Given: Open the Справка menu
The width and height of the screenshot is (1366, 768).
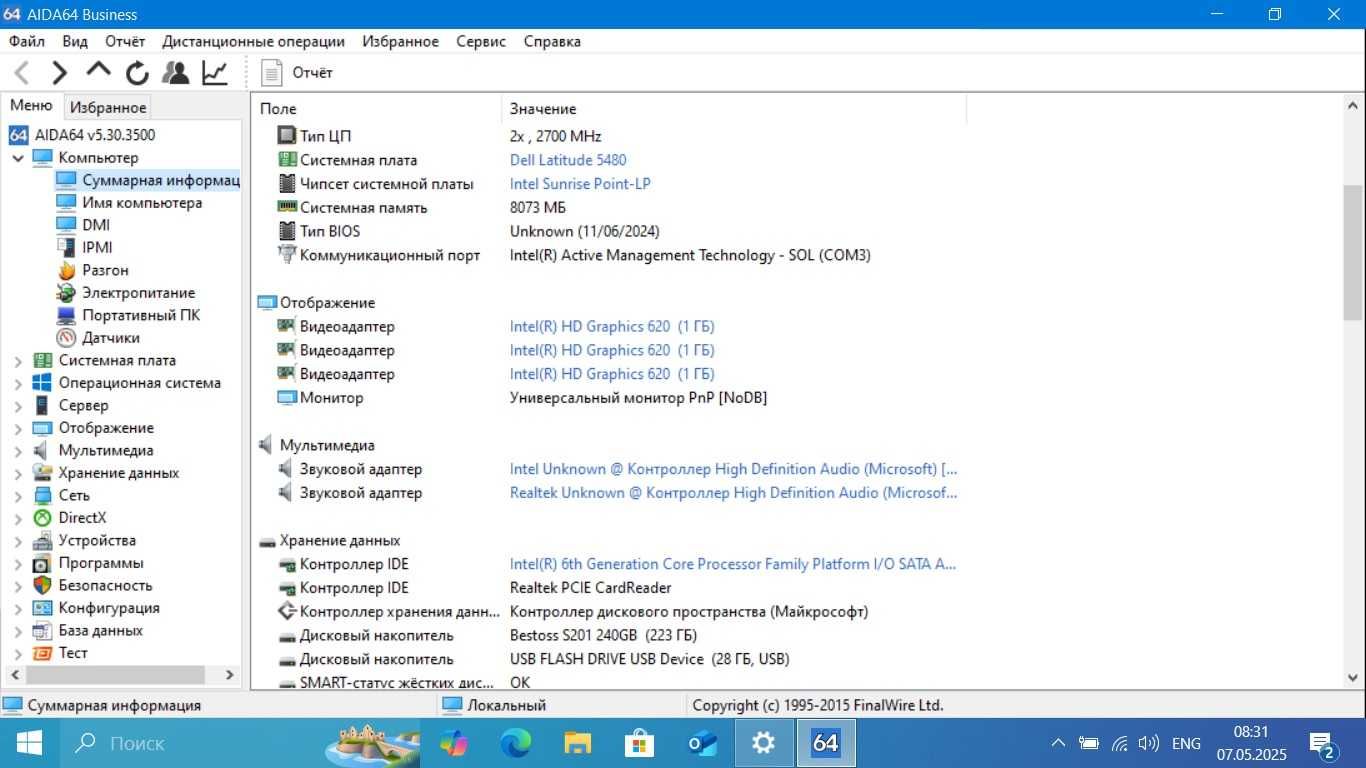Looking at the screenshot, I should click(x=552, y=41).
